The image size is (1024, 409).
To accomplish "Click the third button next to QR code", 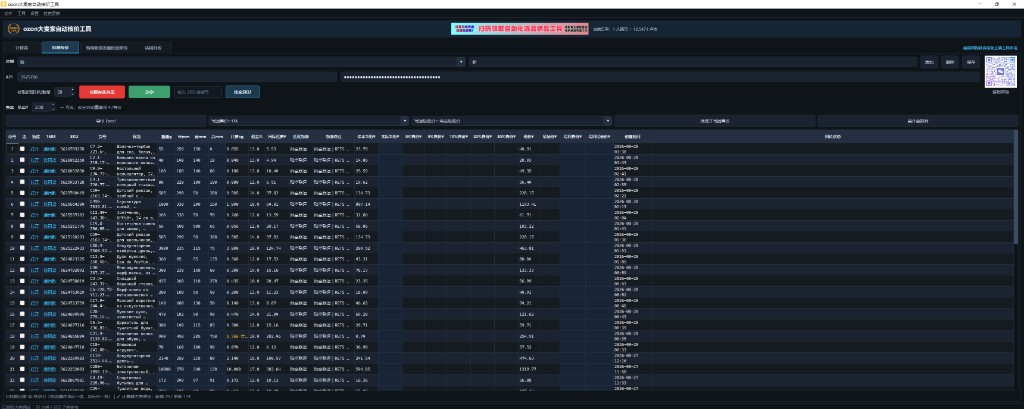I will [971, 62].
